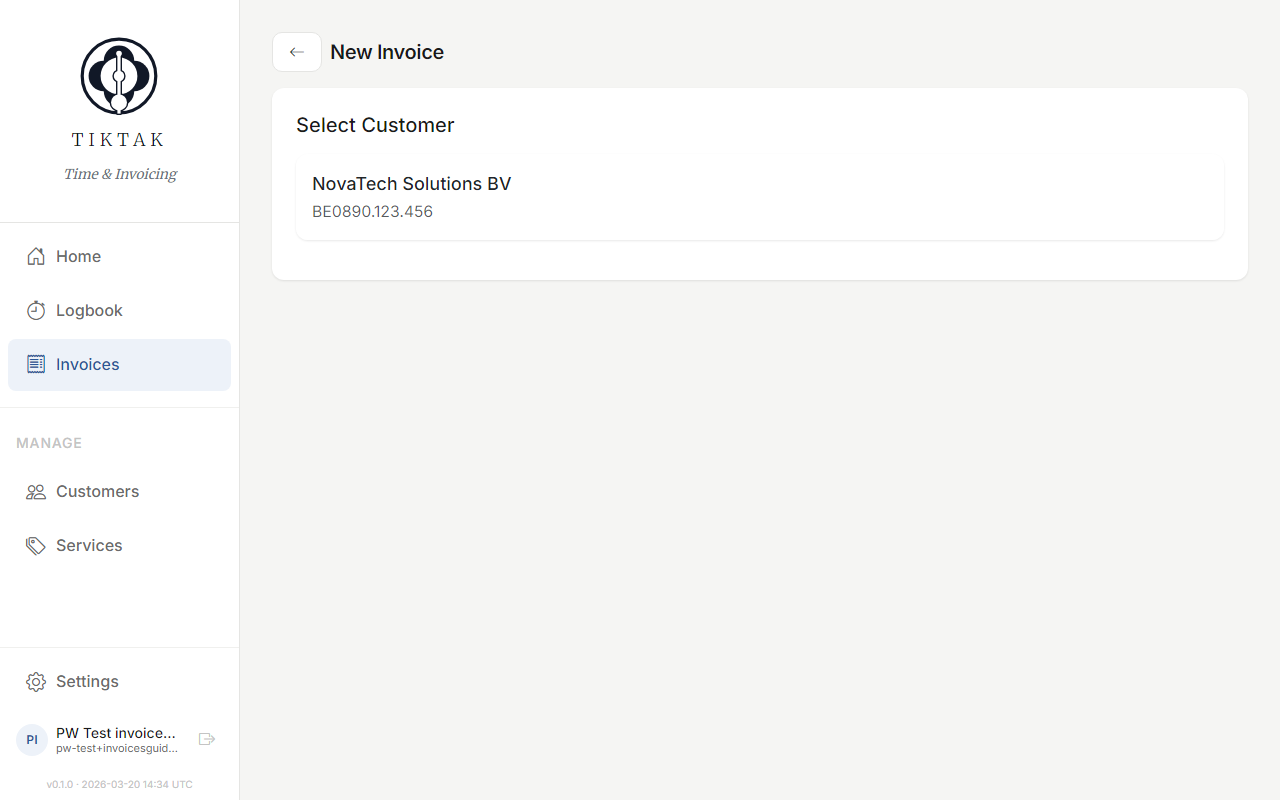Click the version text at sidebar bottom
The image size is (1280, 800).
119,784
